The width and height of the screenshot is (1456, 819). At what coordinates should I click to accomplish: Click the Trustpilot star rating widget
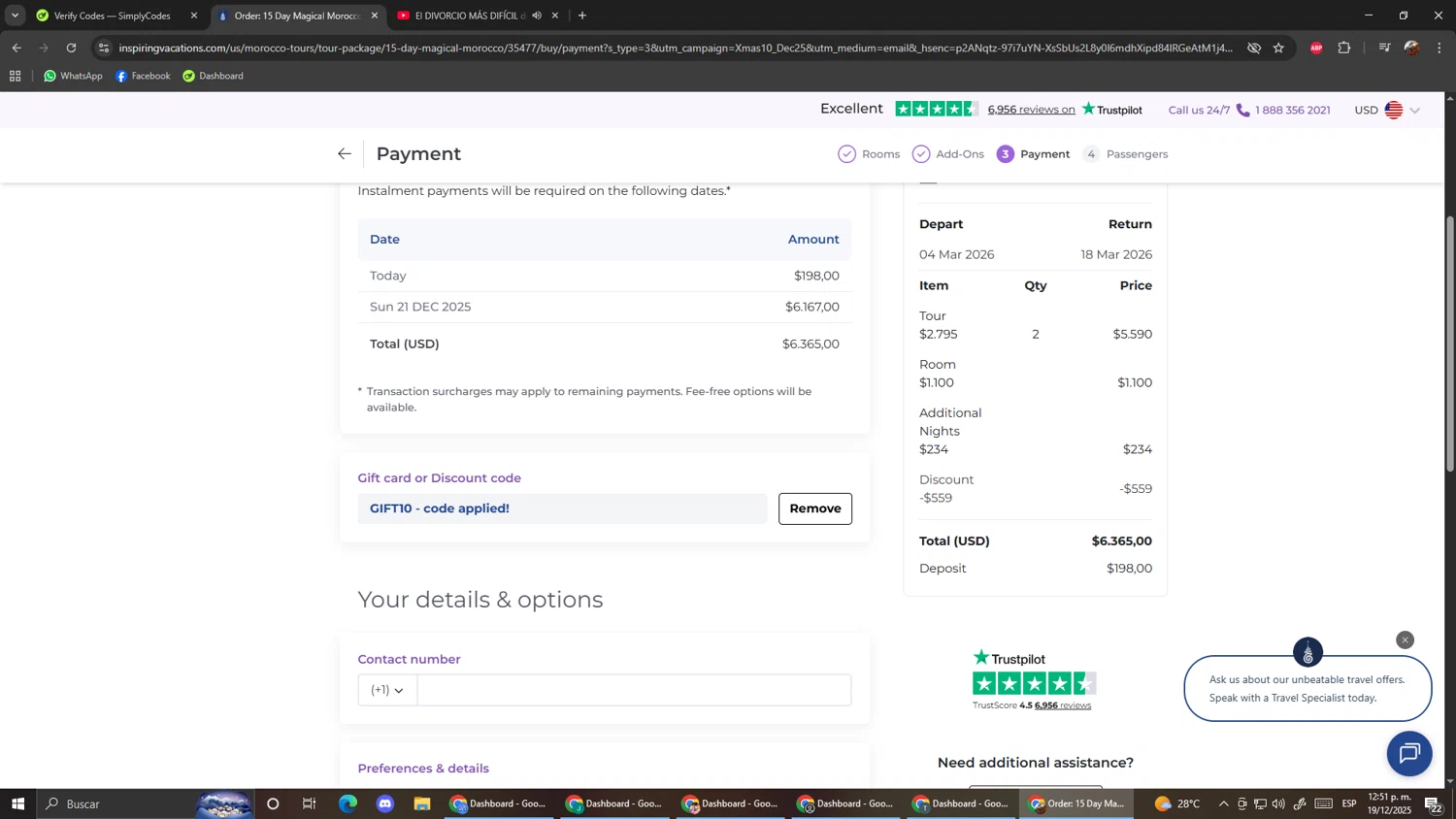point(1034,683)
